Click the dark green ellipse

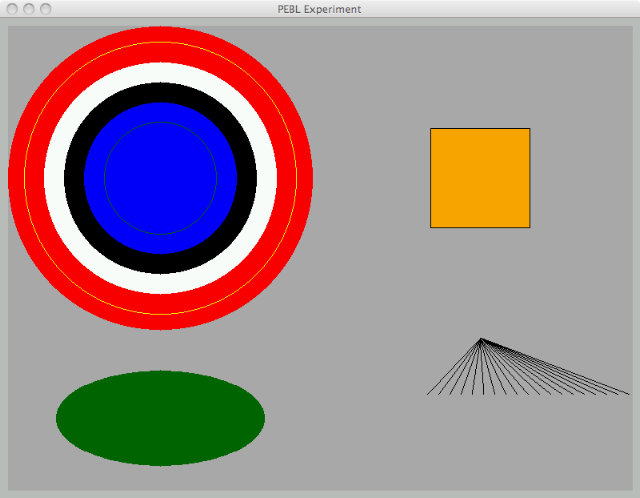point(160,418)
